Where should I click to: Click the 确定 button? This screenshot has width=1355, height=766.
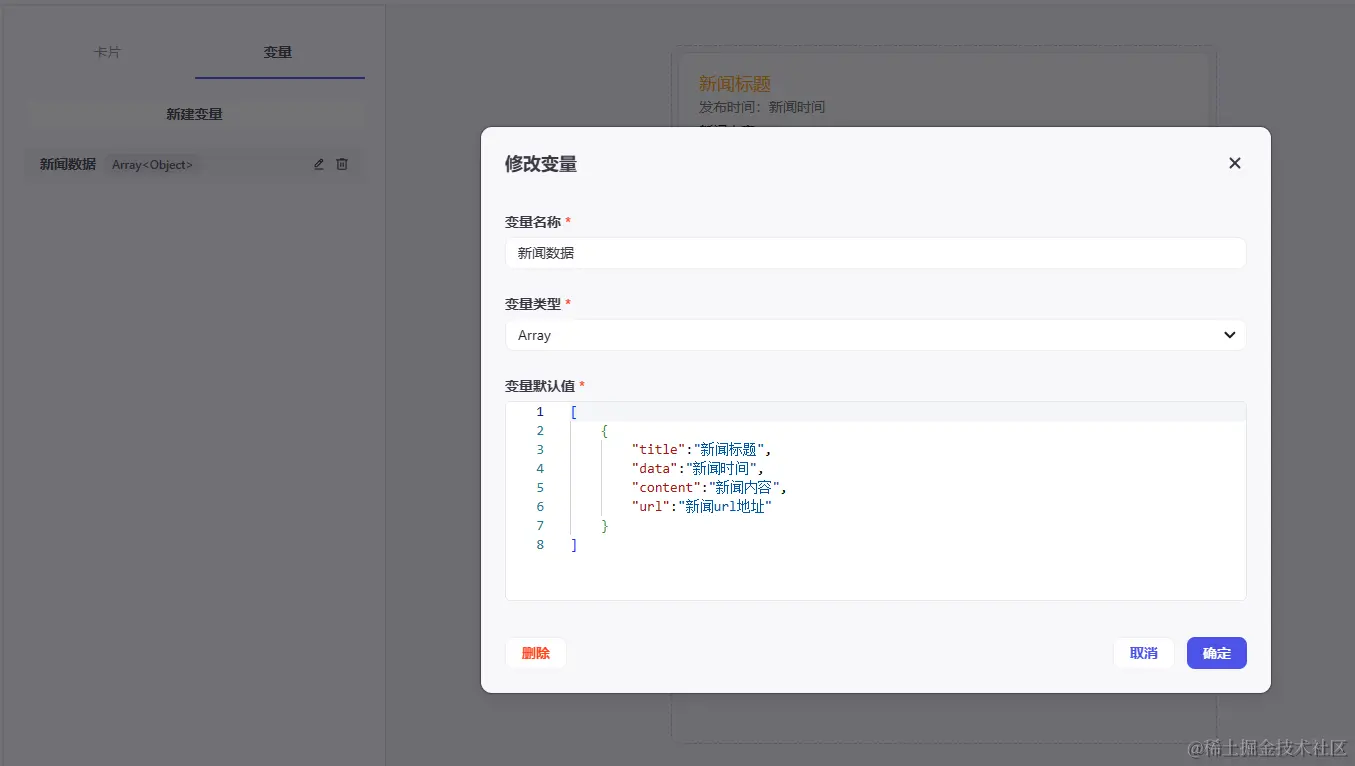(x=1216, y=653)
